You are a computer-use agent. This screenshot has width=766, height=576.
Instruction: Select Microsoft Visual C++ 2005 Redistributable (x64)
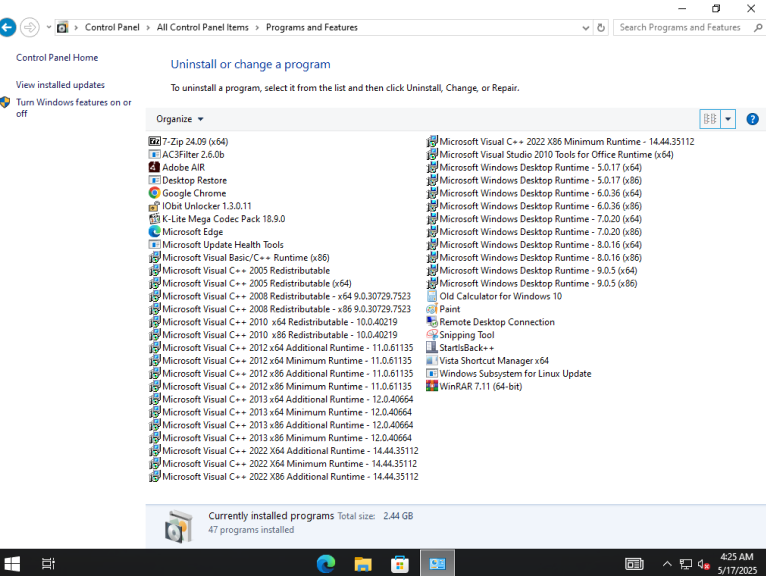[250, 283]
